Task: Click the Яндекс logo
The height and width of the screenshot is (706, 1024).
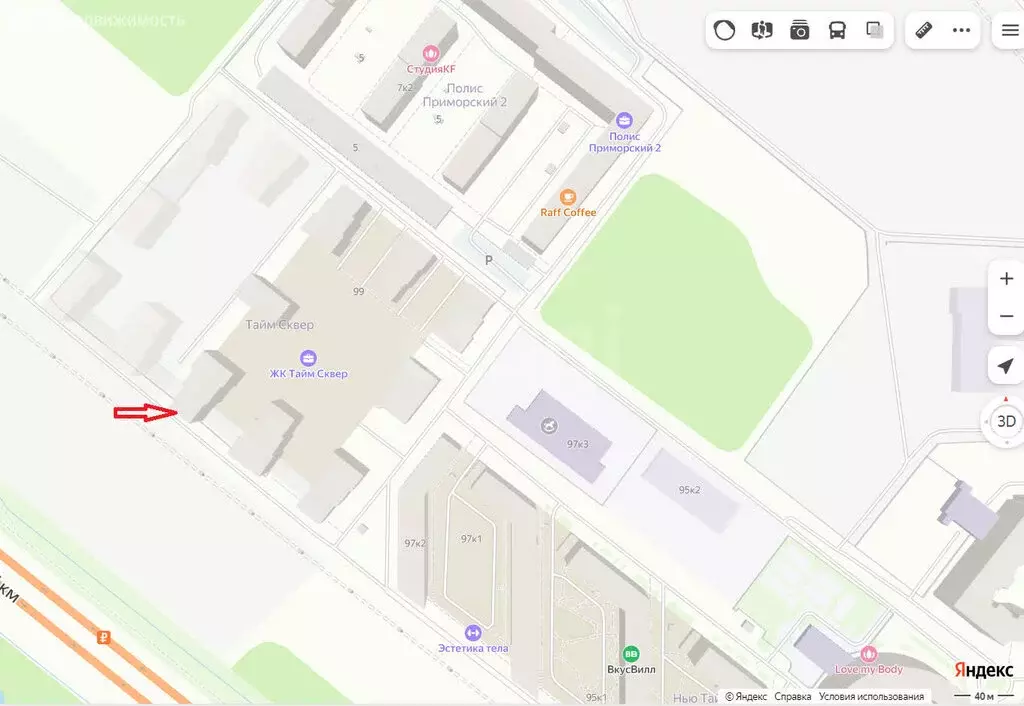Action: pos(984,670)
